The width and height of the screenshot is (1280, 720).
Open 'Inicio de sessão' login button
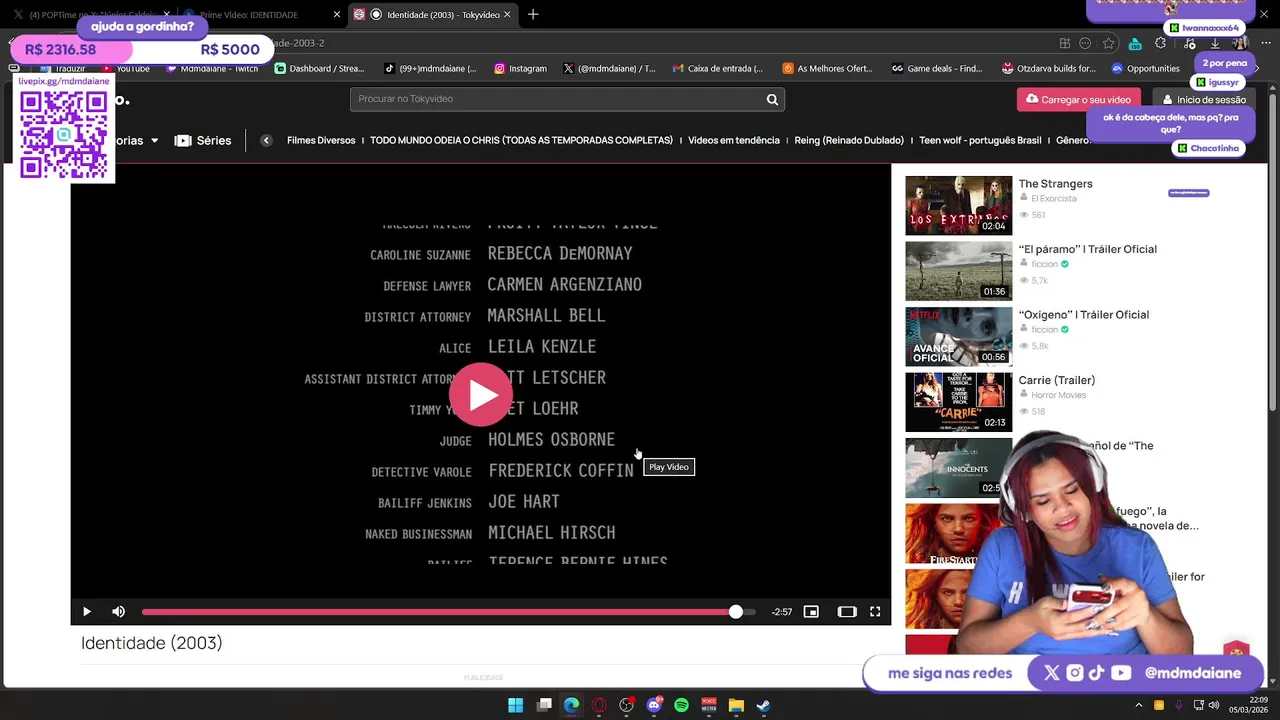coord(1203,99)
